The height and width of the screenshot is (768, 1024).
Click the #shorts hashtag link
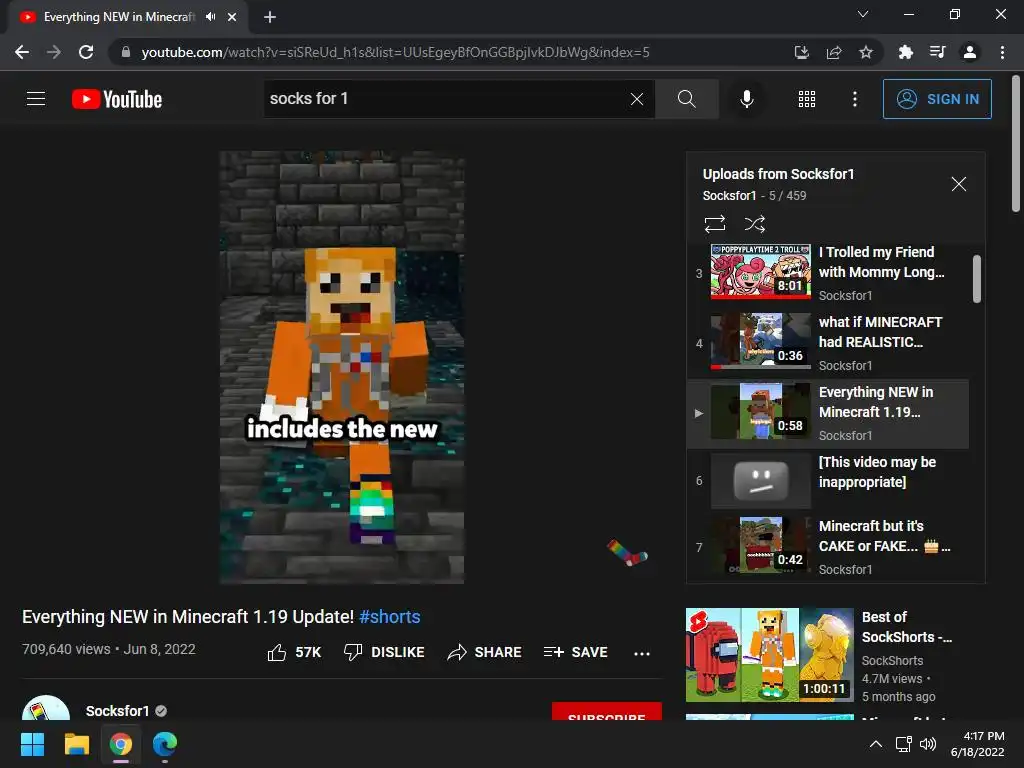pyautogui.click(x=390, y=616)
